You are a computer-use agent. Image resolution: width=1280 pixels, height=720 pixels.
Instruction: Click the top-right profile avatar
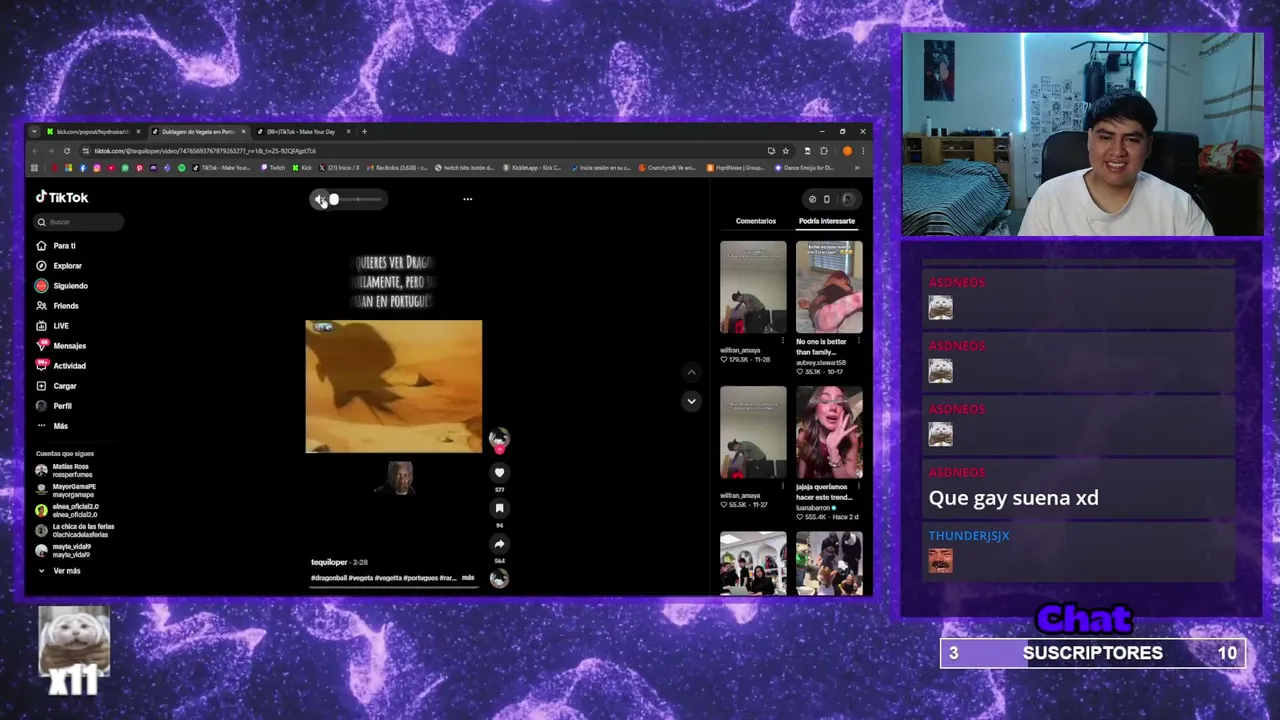coord(847,199)
